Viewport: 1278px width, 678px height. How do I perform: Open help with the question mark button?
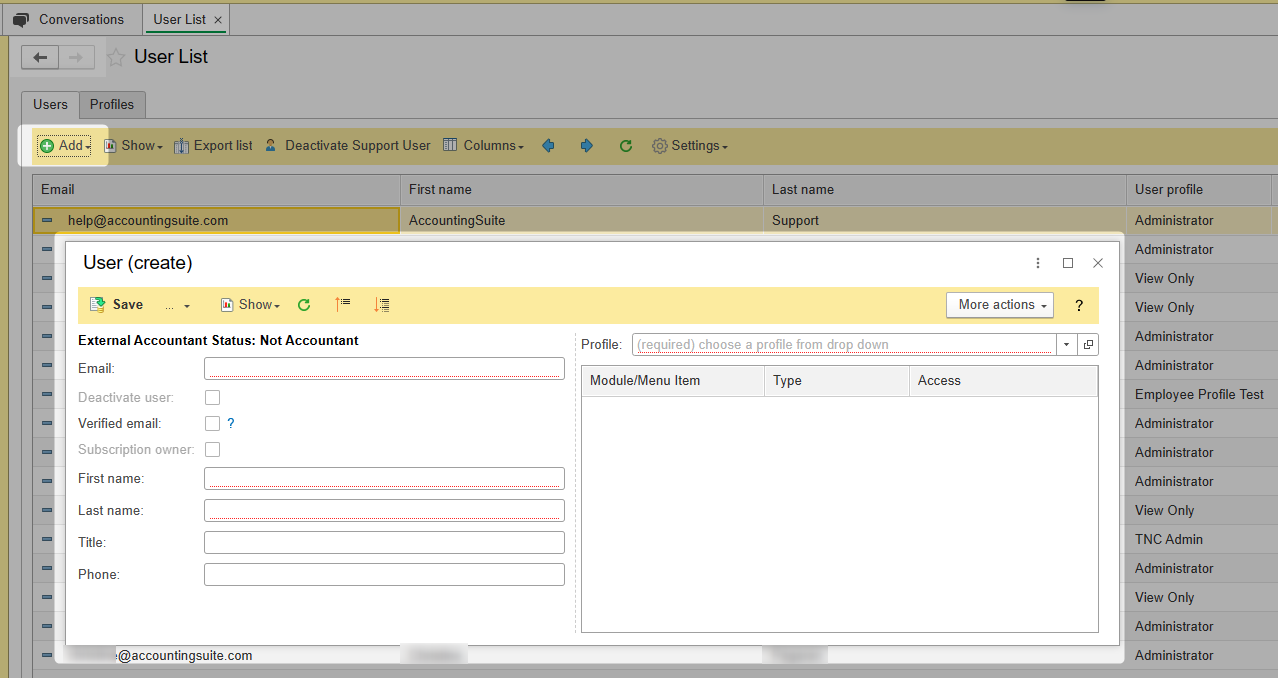1079,305
